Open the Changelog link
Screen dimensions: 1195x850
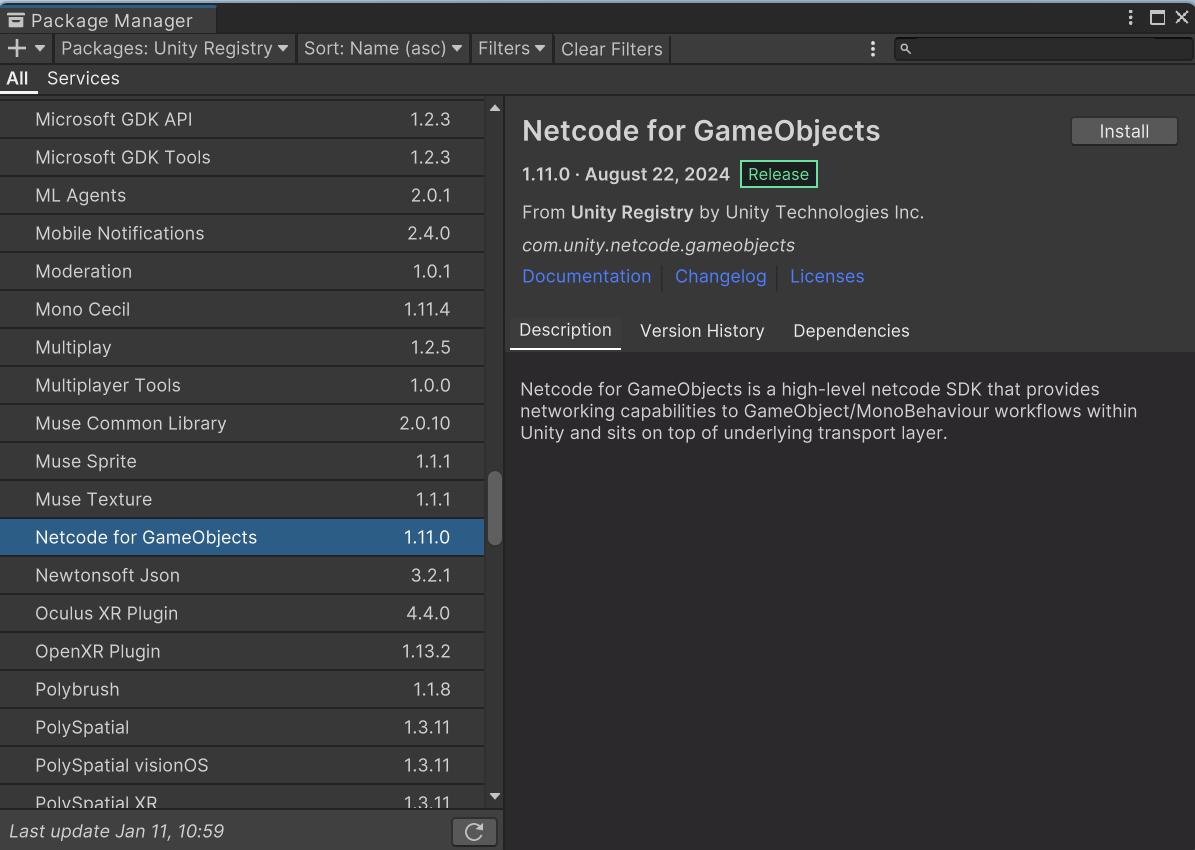(x=720, y=277)
